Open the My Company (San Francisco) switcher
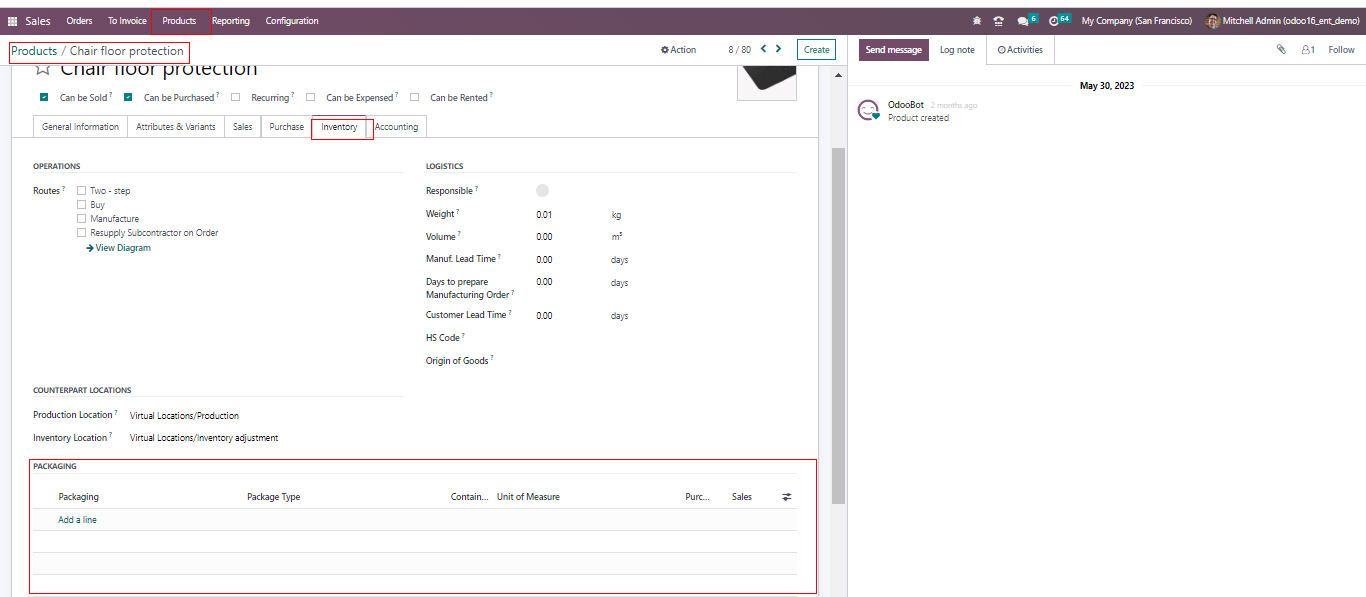1366x597 pixels. pos(1136,21)
